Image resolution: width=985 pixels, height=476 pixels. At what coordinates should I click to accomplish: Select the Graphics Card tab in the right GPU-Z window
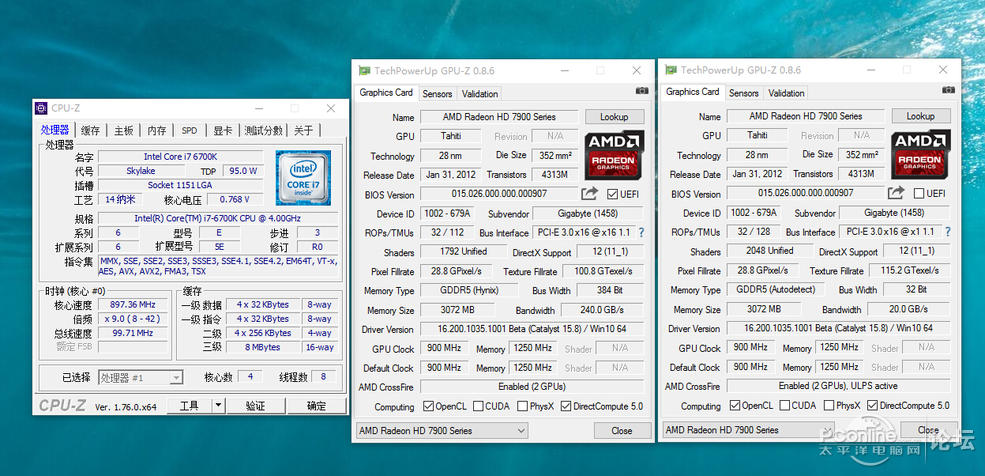[x=692, y=92]
